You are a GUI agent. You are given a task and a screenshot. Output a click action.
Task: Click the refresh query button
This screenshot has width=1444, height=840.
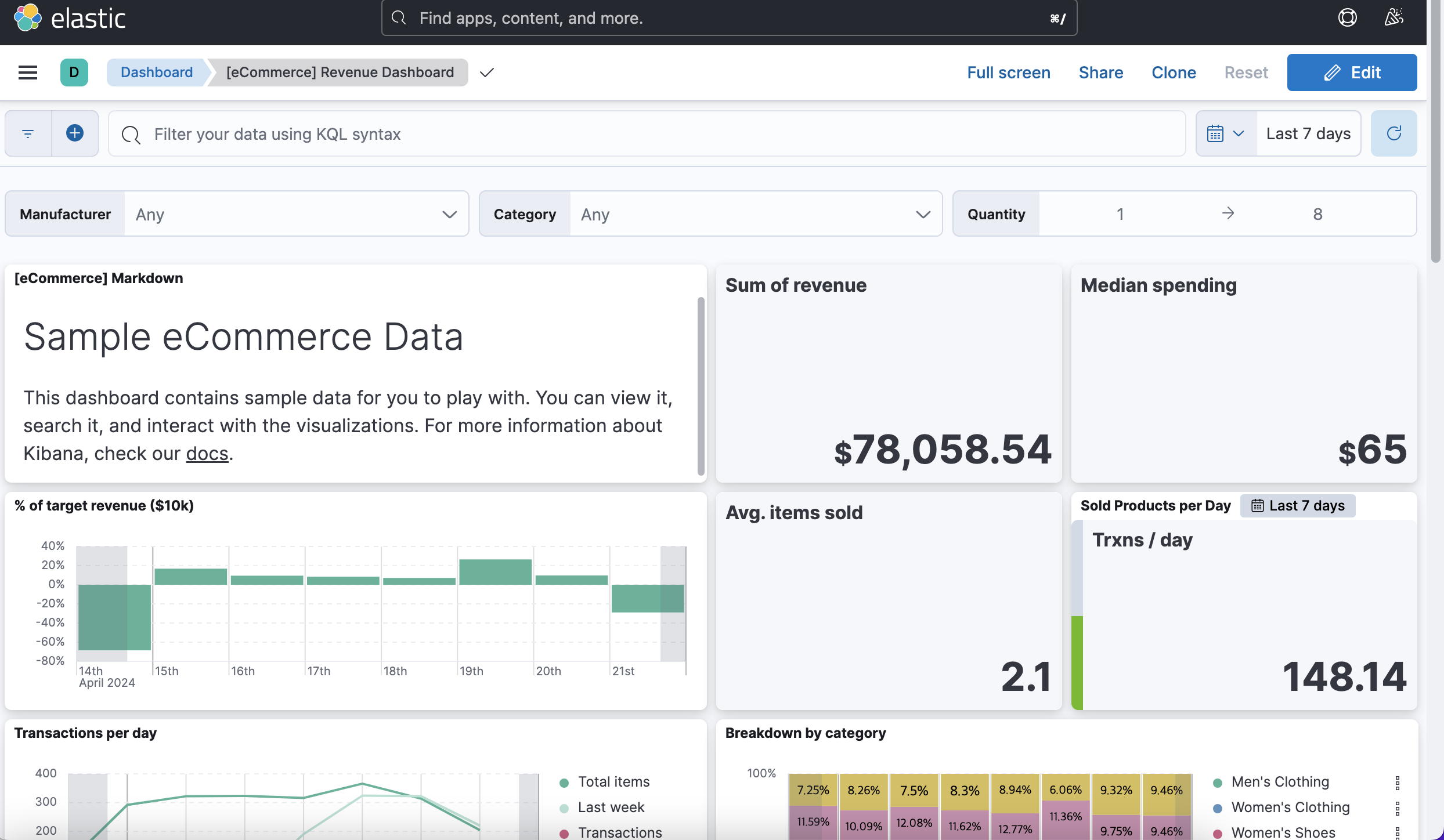(x=1394, y=134)
